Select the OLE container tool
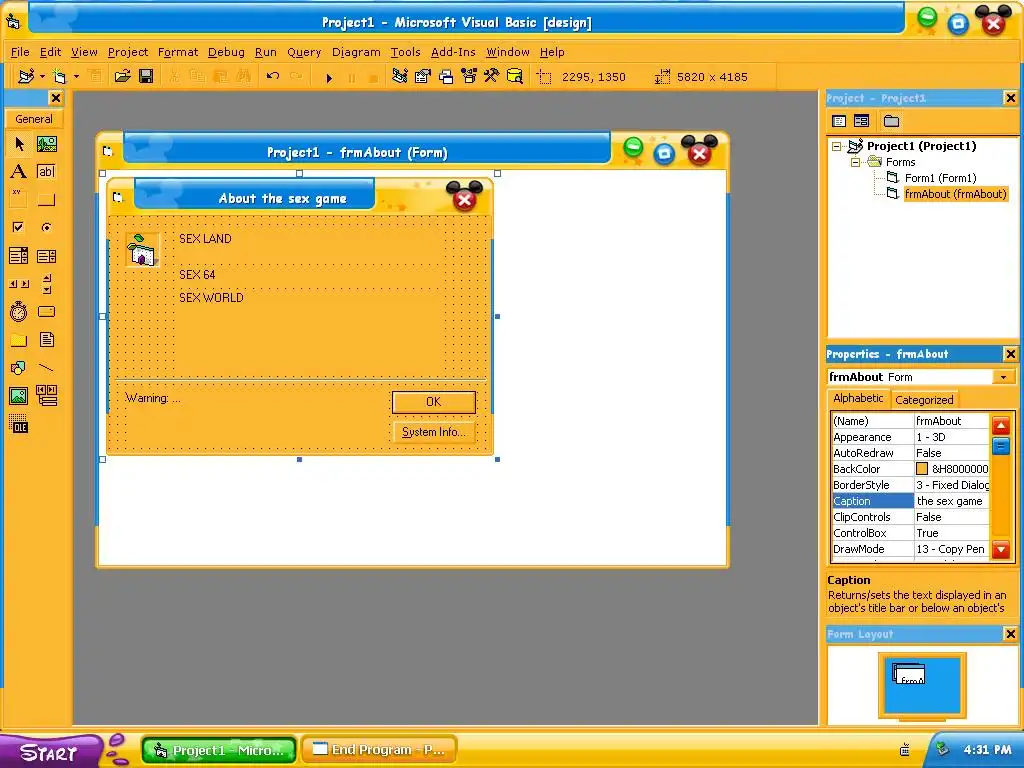Viewport: 1024px width, 768px height. pyautogui.click(x=19, y=424)
